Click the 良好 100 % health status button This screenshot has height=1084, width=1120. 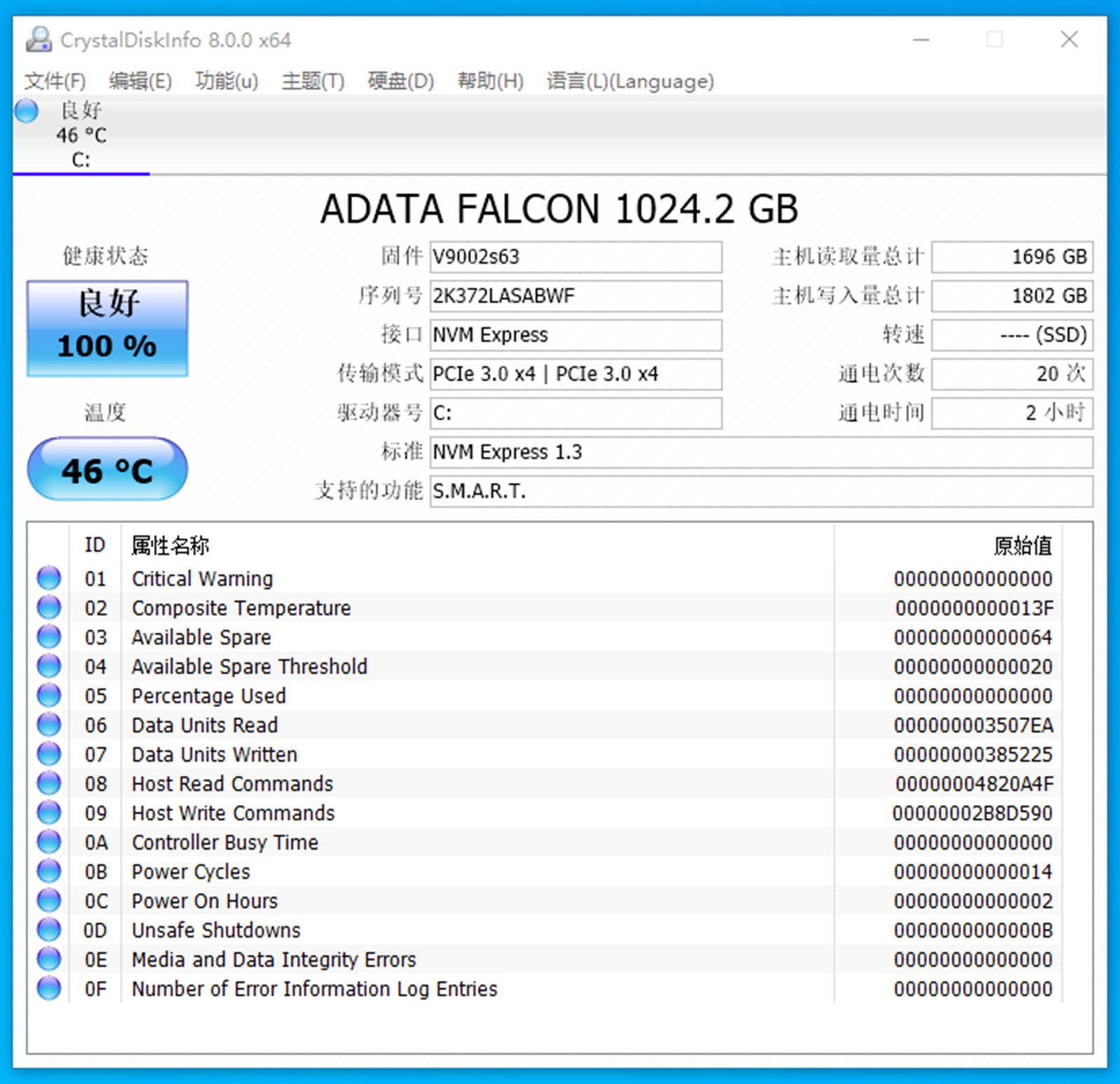click(107, 328)
